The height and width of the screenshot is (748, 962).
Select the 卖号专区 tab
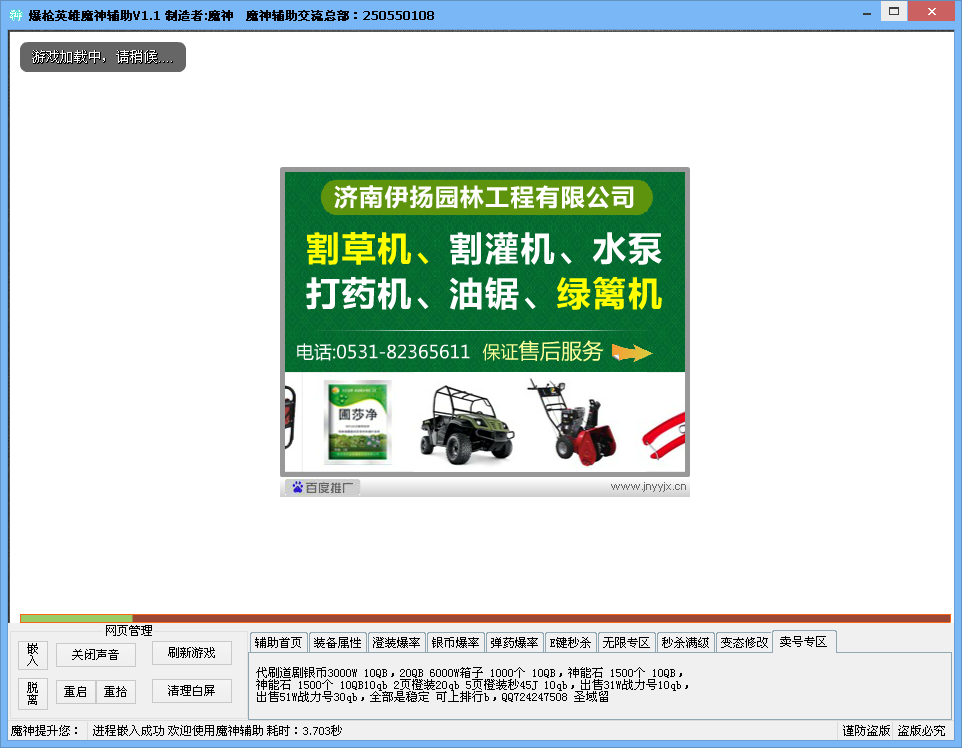804,642
